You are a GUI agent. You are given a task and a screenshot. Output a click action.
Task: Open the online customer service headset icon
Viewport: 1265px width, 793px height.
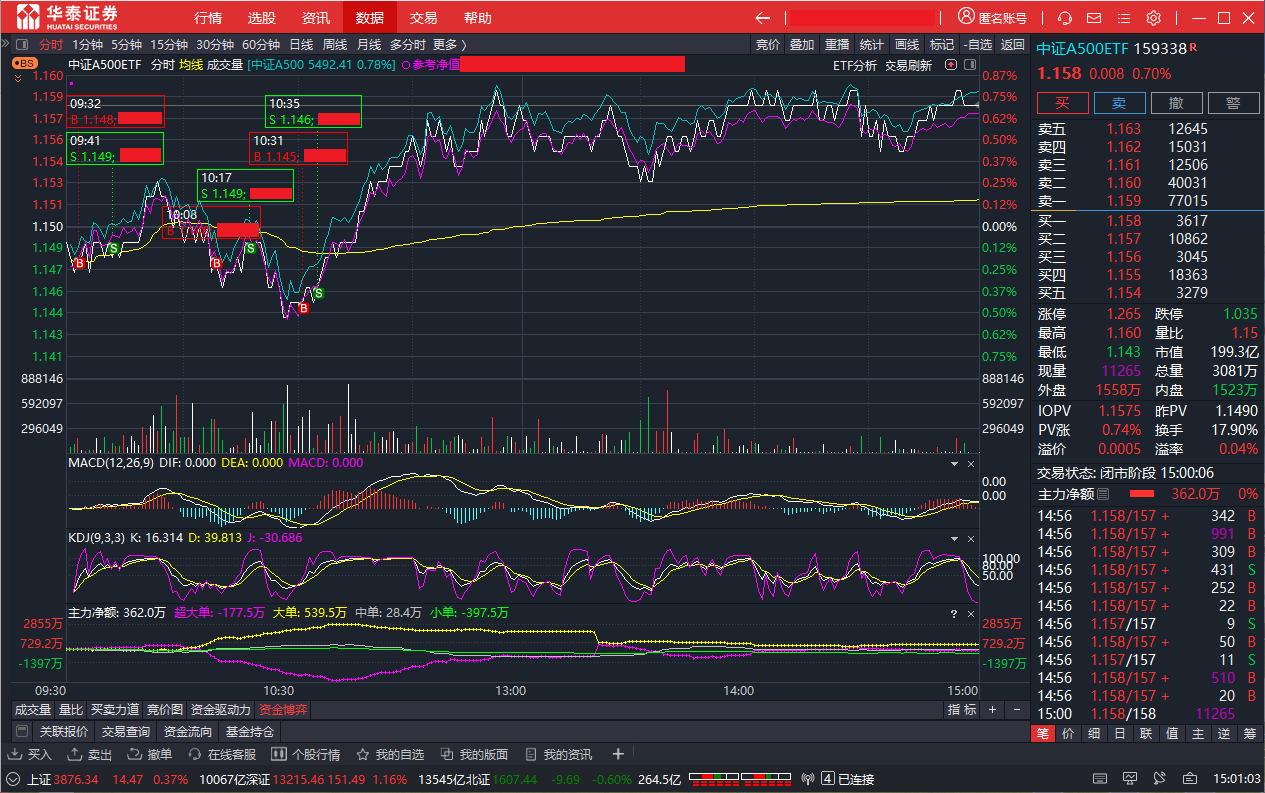(x=1065, y=18)
